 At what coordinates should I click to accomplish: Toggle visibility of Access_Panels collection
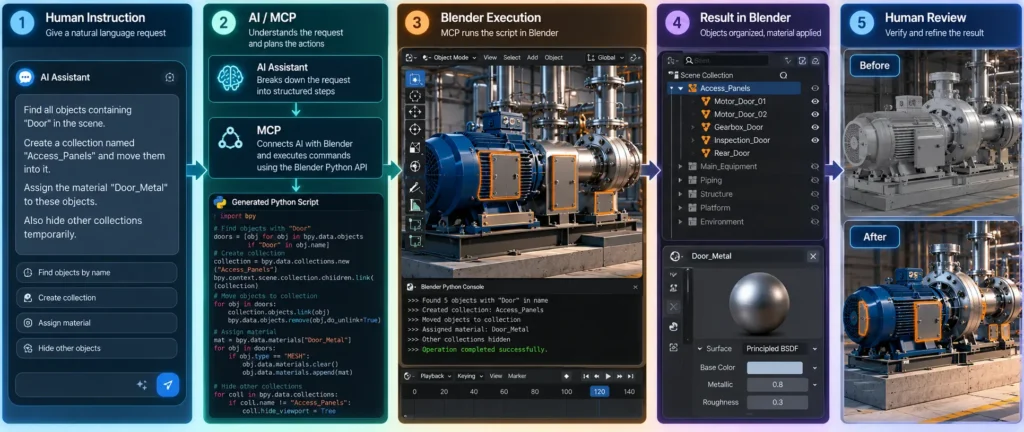815,88
